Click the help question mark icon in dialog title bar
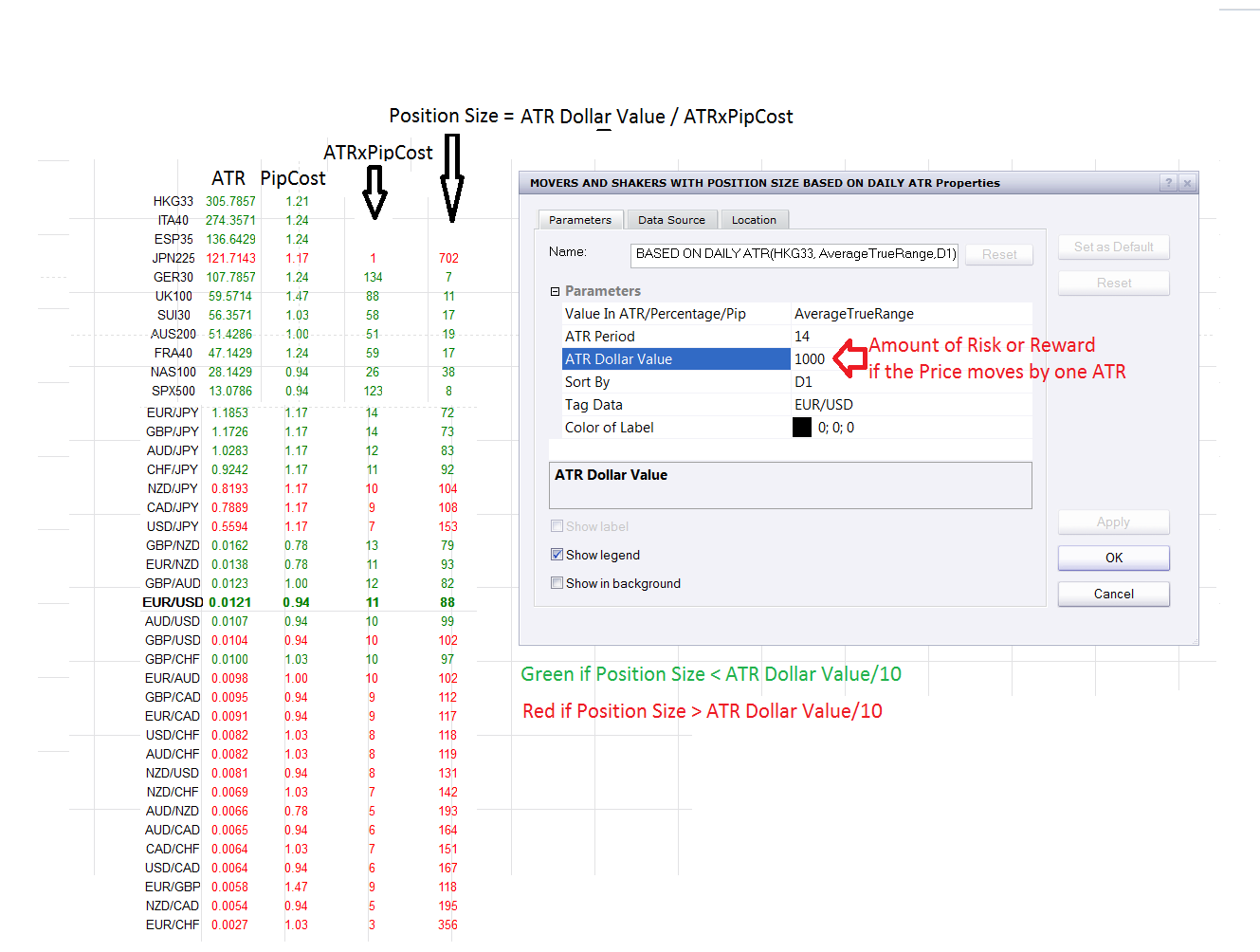 click(x=1168, y=183)
